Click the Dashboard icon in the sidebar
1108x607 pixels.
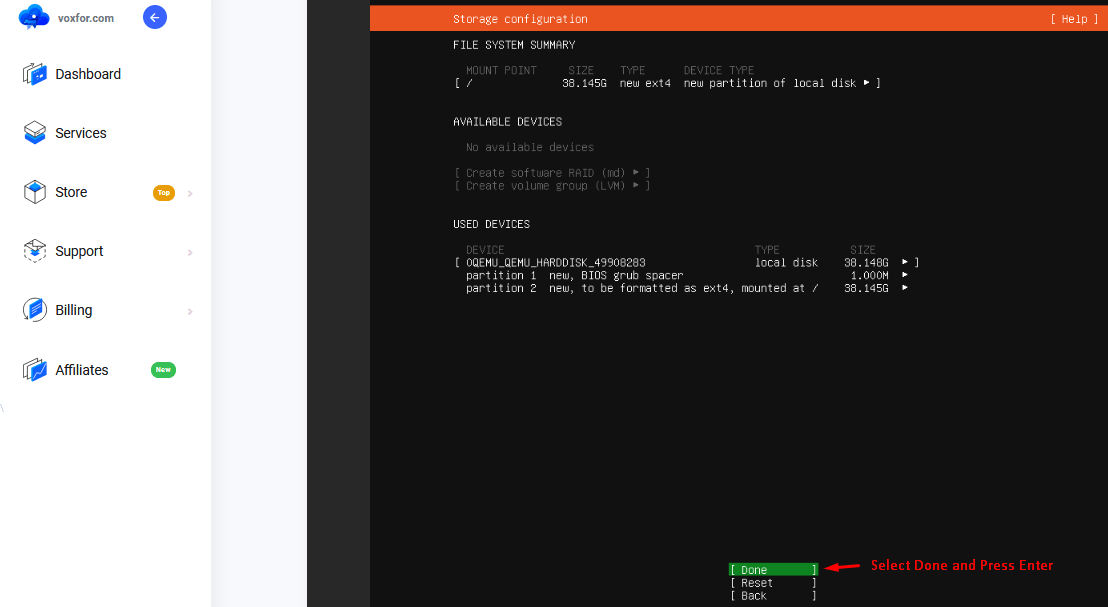[33, 74]
